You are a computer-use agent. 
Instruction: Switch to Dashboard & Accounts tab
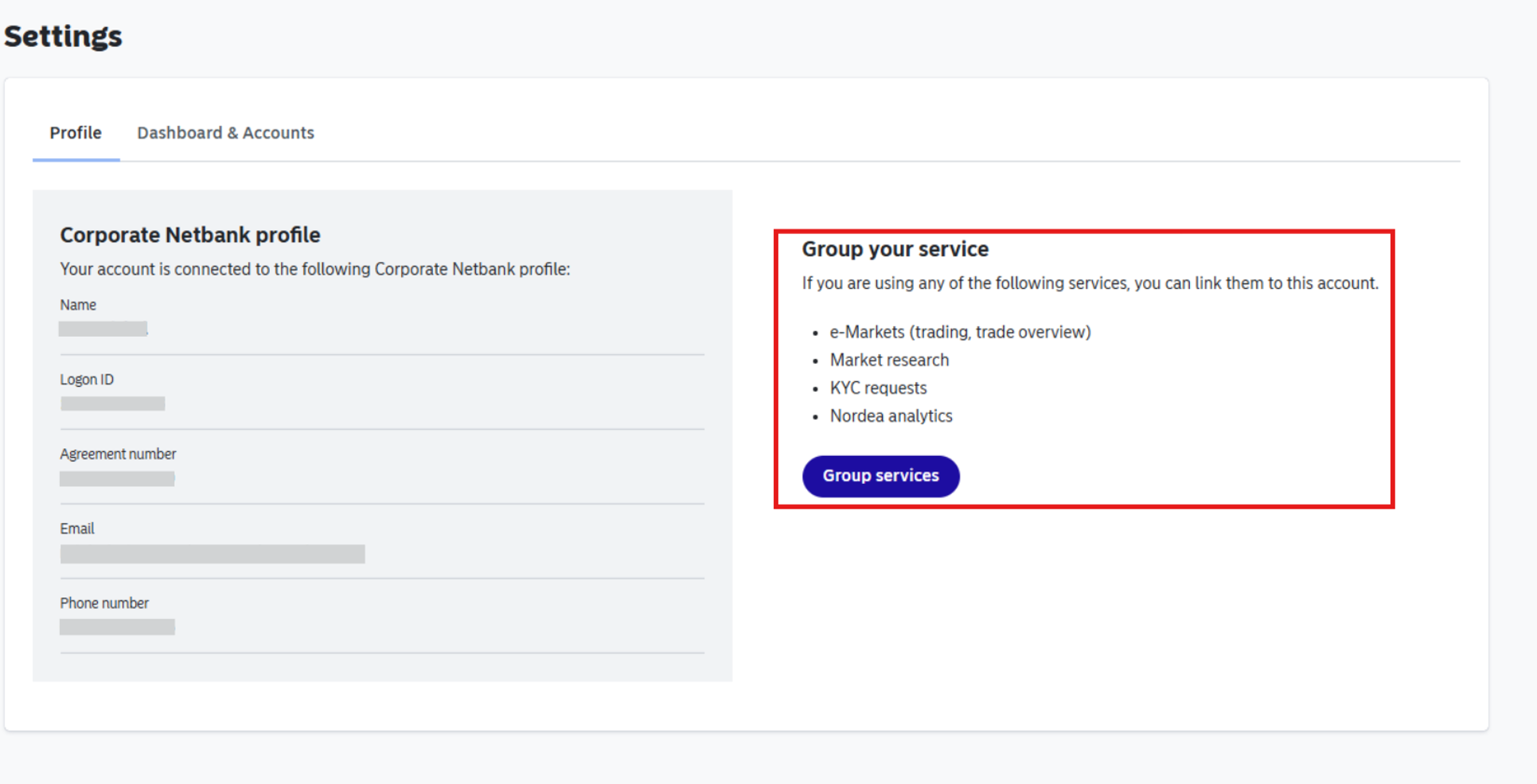click(x=225, y=133)
